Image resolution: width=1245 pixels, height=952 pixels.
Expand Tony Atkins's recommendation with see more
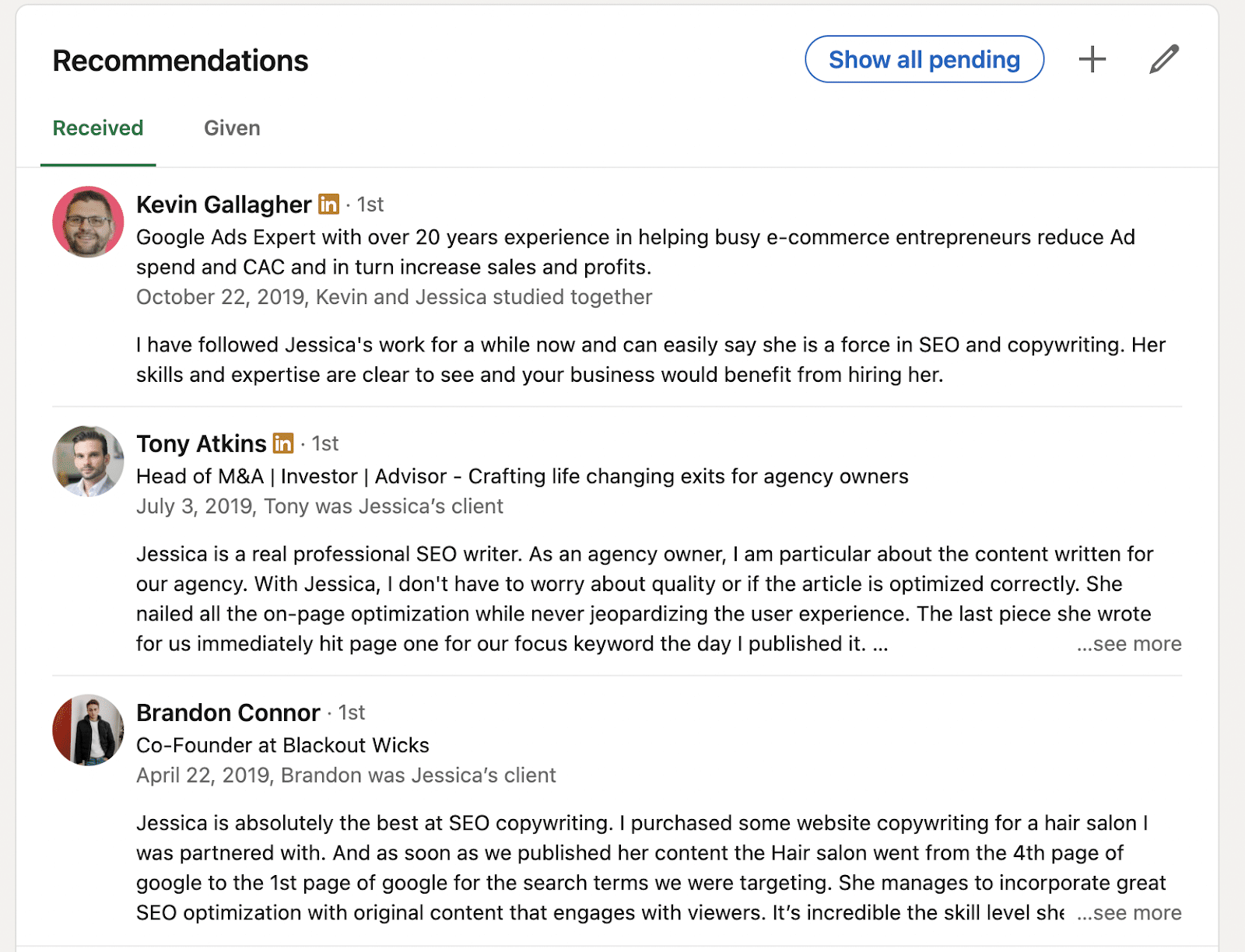click(1128, 644)
